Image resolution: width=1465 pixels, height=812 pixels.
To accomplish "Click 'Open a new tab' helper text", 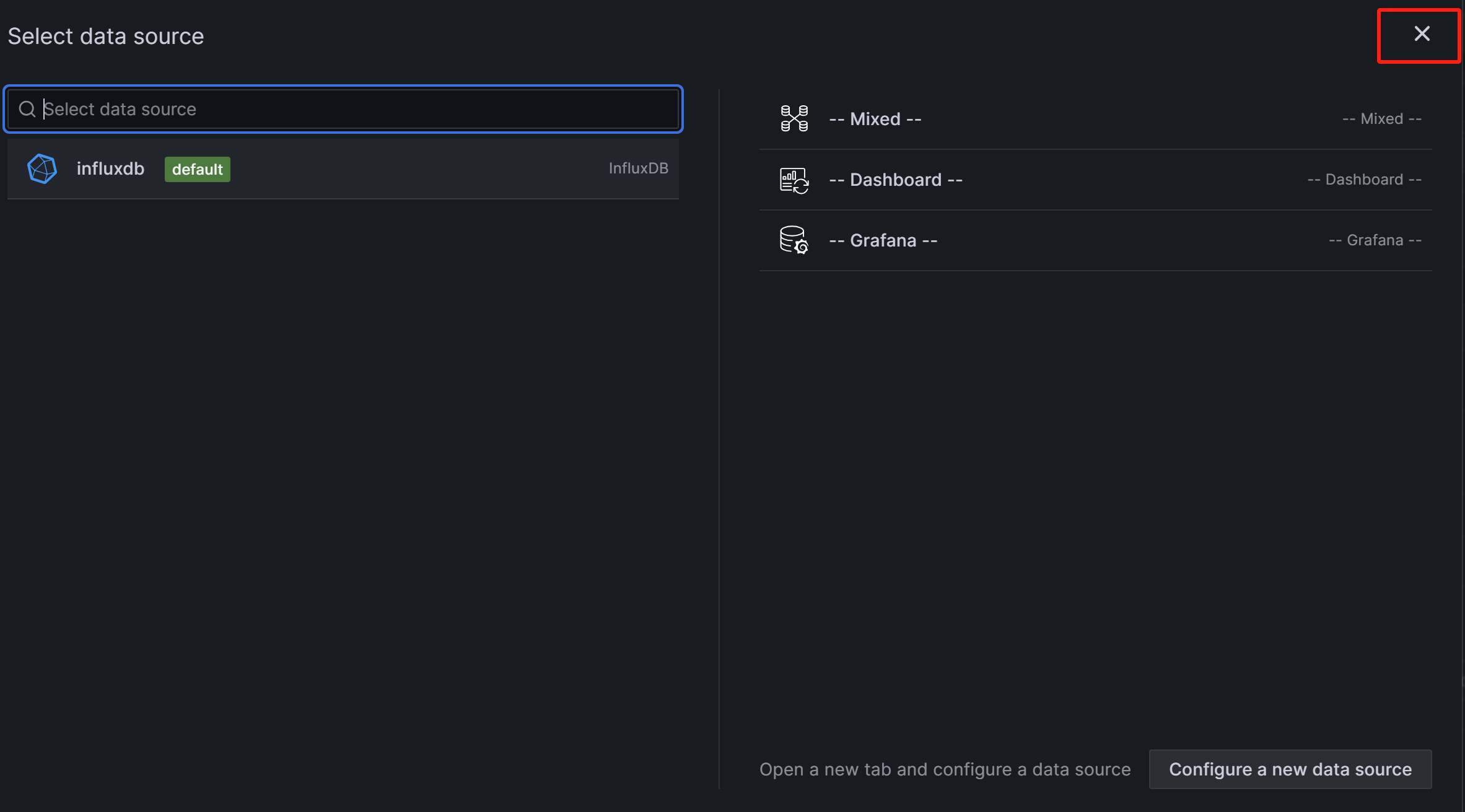I will click(945, 769).
